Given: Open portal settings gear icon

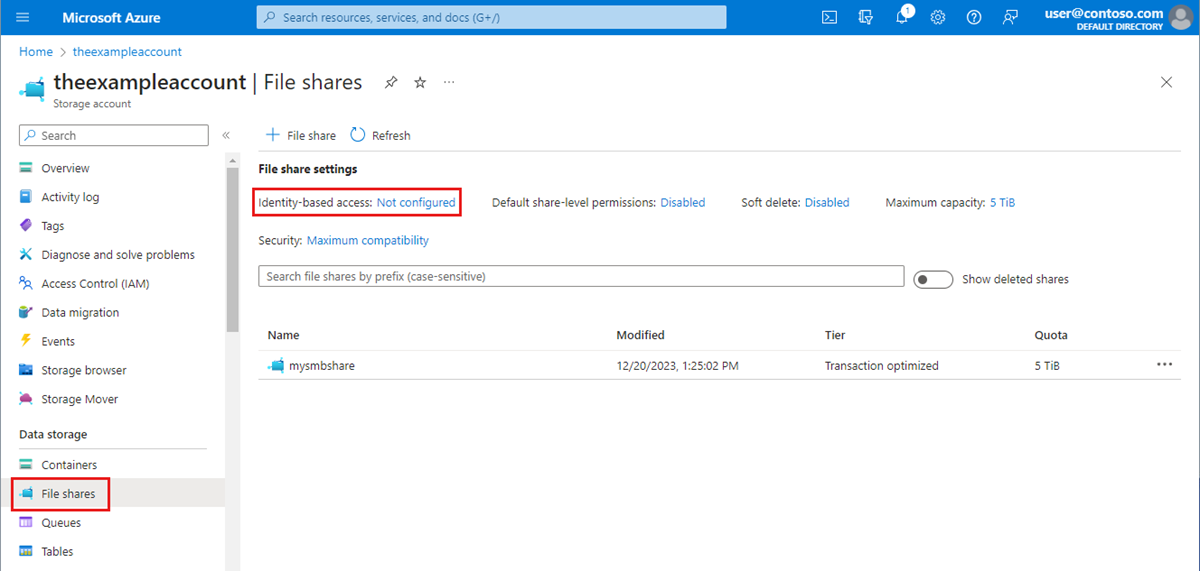Looking at the screenshot, I should (938, 17).
